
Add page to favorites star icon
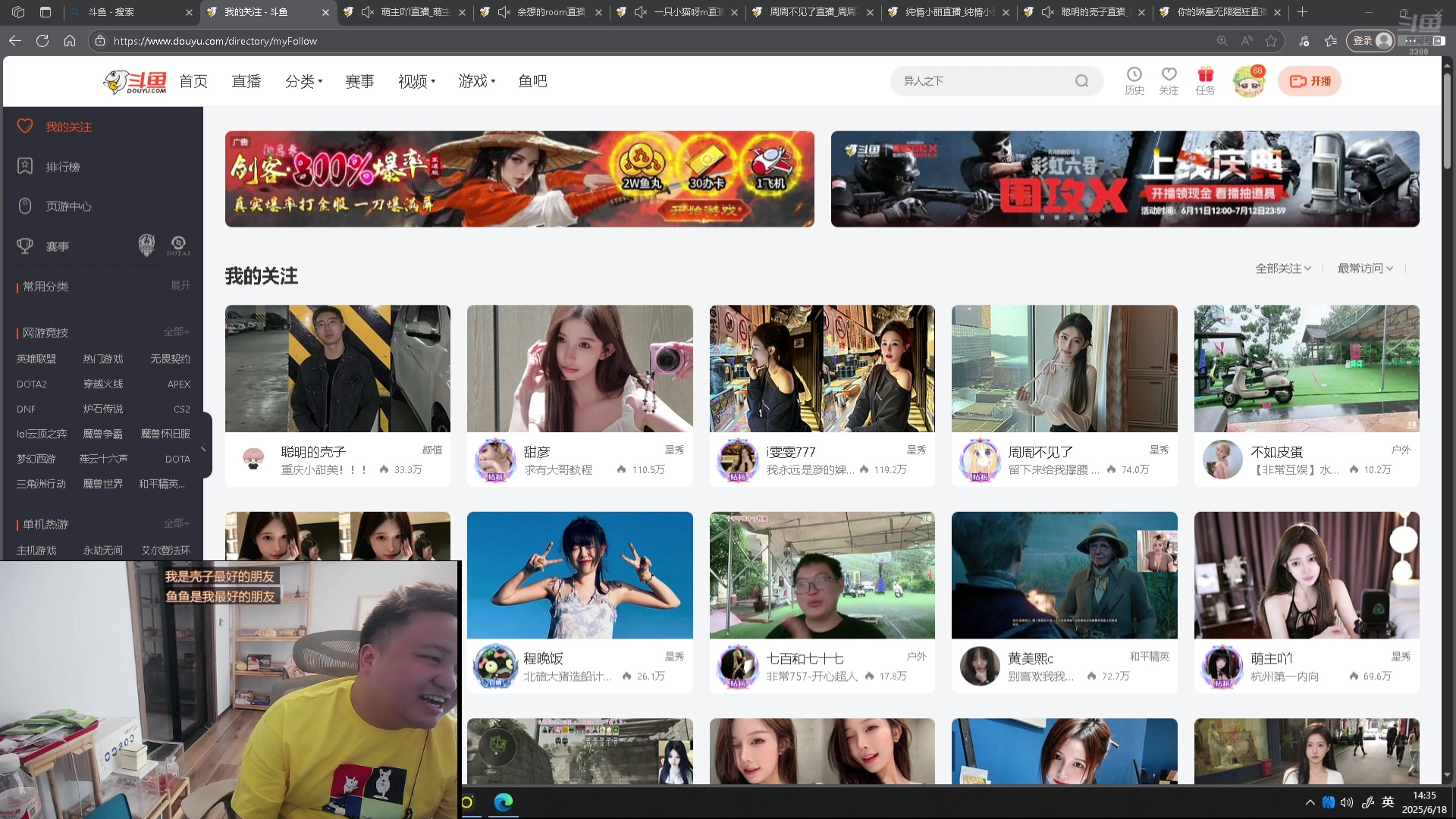[x=1272, y=41]
